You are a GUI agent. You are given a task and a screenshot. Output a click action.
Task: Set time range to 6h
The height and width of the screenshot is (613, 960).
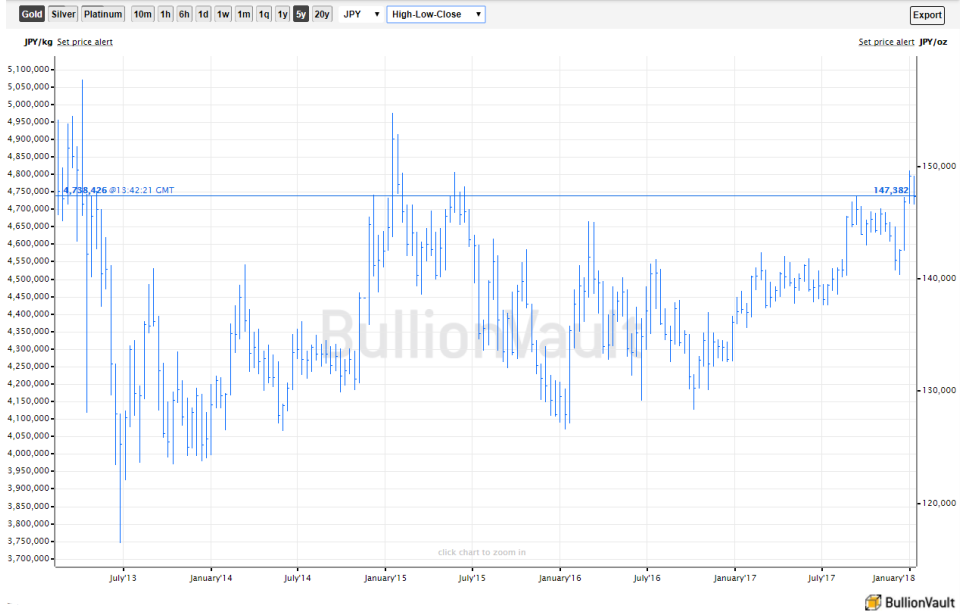pos(184,14)
